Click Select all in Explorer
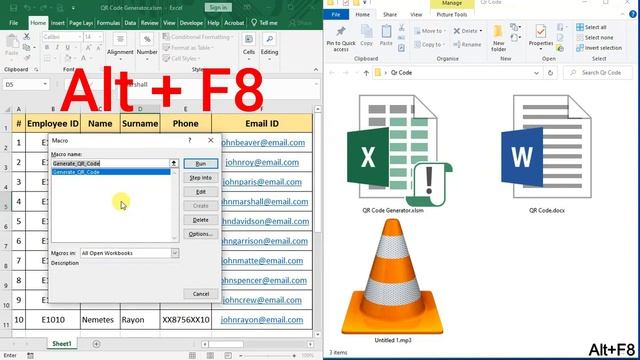The width and height of the screenshot is (640, 360). point(591,27)
